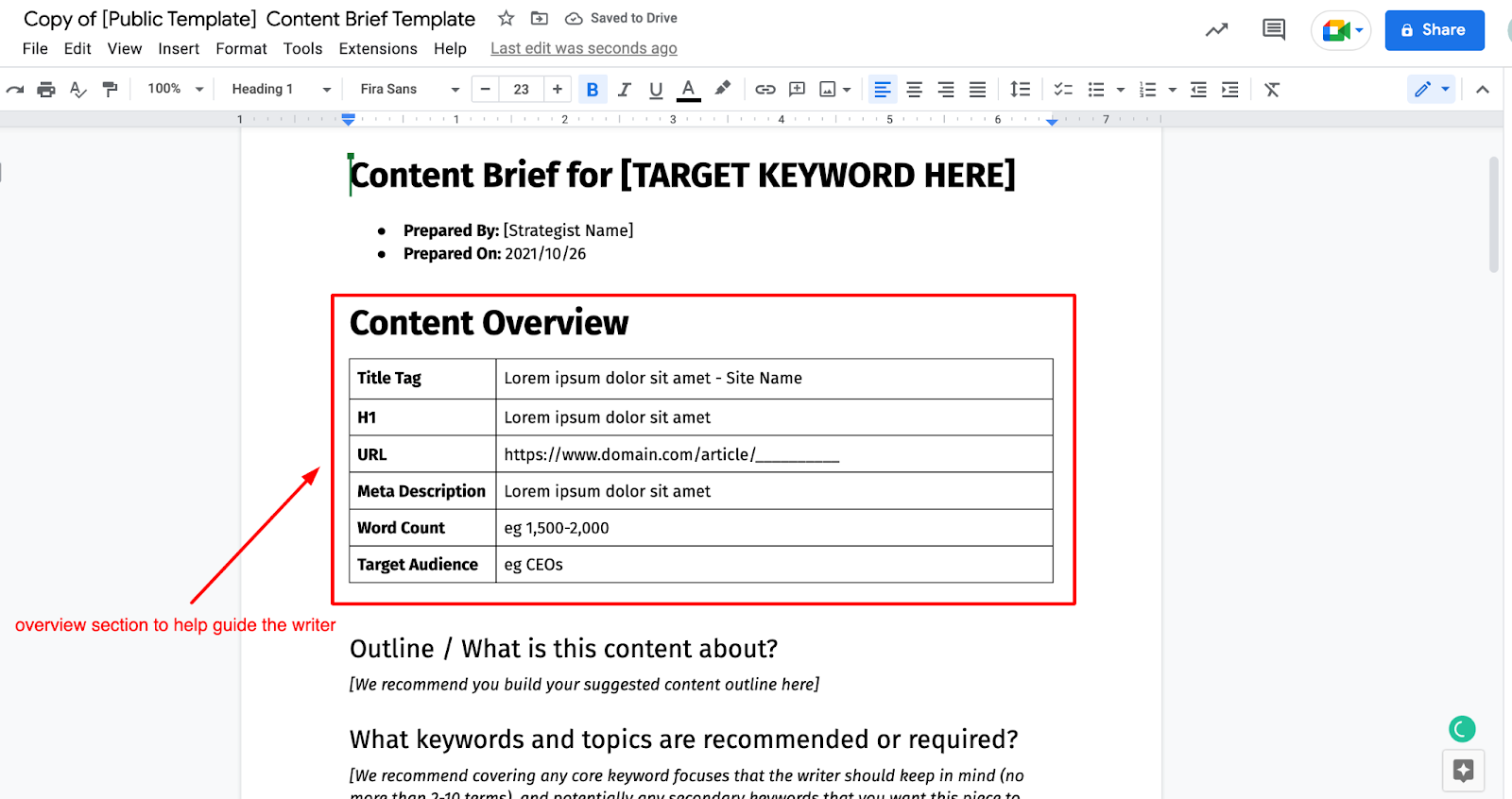Open the highlight color tool

tap(722, 89)
